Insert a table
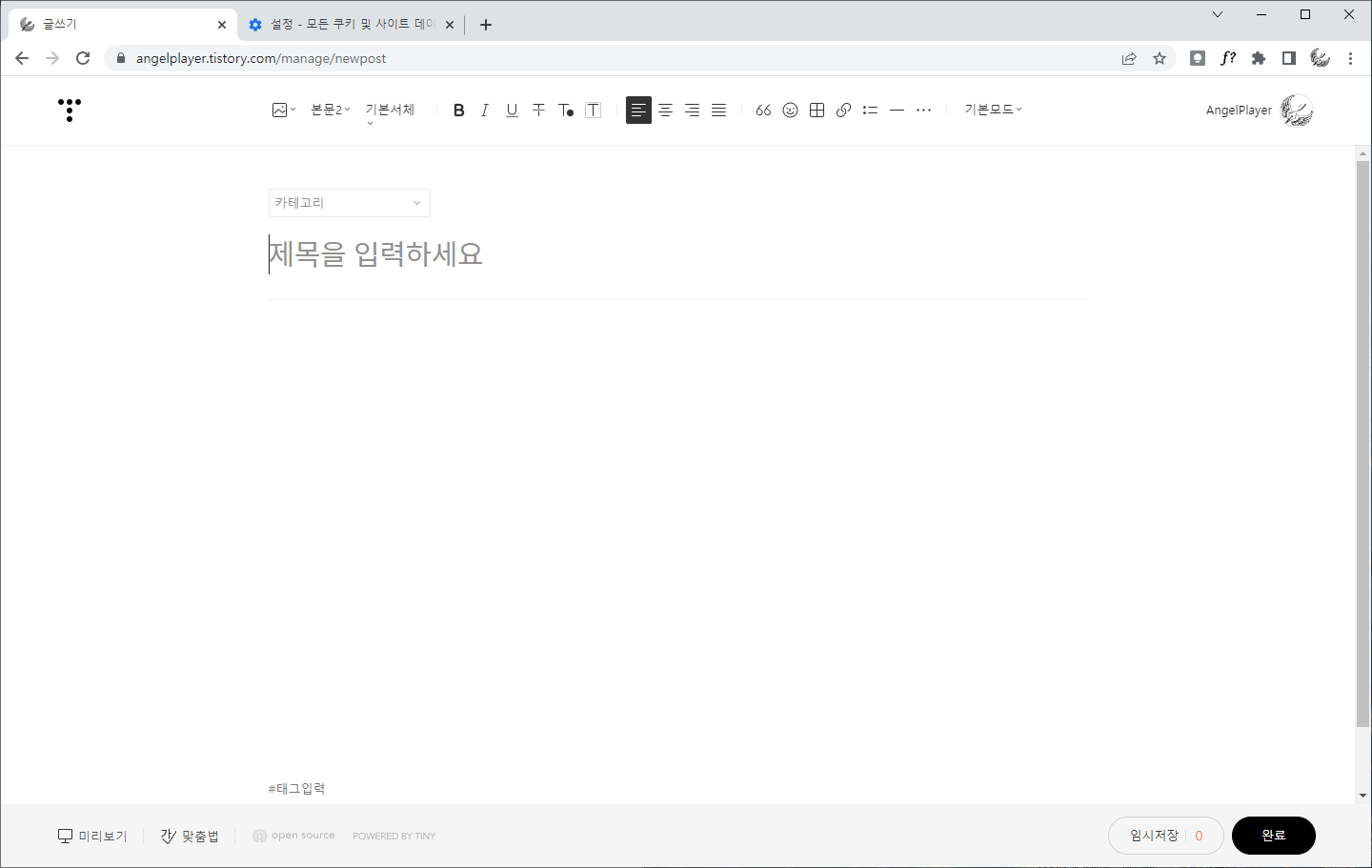 pos(817,110)
